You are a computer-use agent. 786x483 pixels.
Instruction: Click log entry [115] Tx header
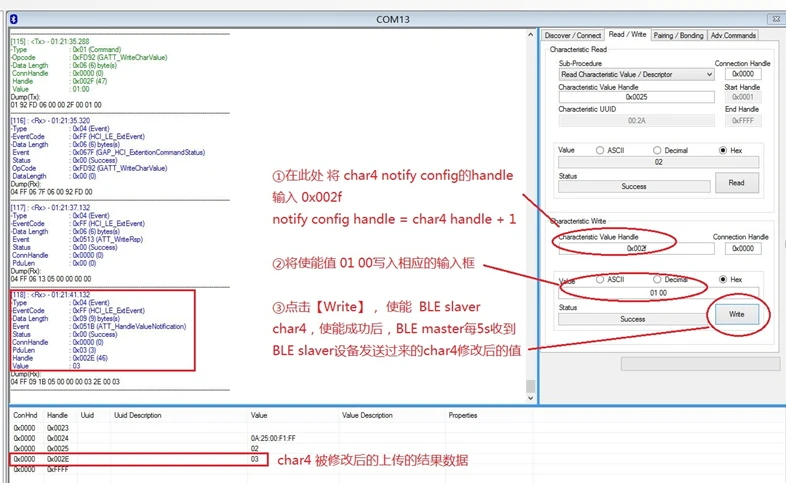(50, 42)
